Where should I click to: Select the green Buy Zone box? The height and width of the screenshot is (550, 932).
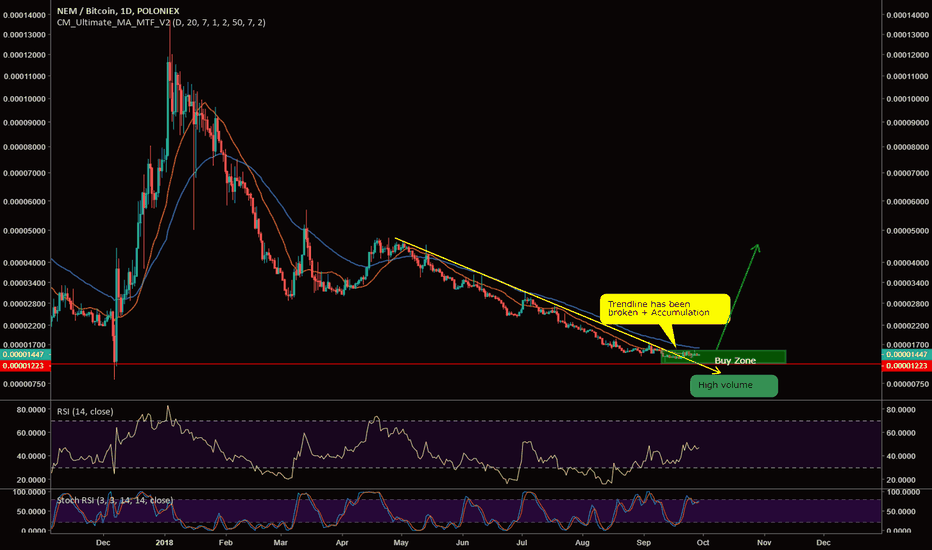click(723, 357)
